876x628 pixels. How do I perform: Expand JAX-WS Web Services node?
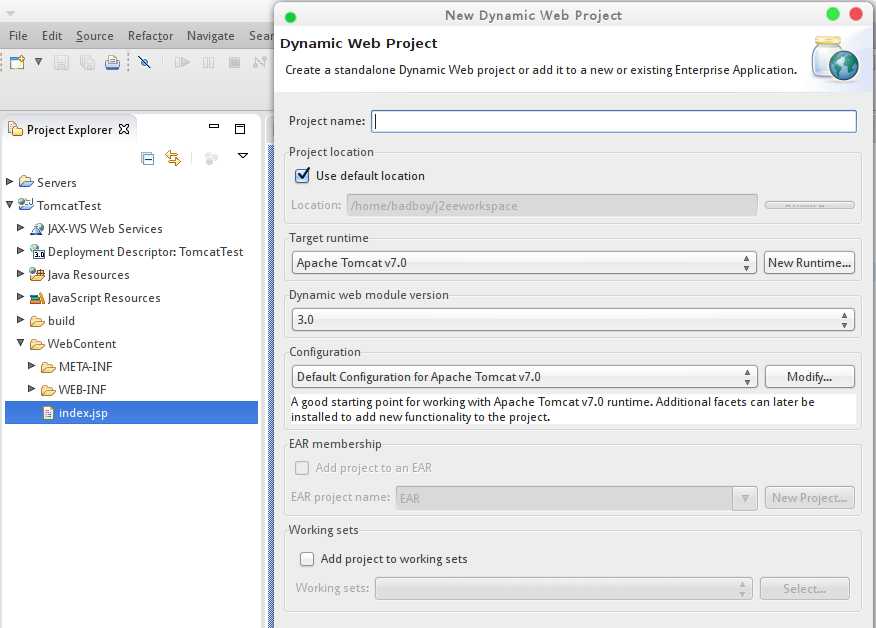[21, 227]
